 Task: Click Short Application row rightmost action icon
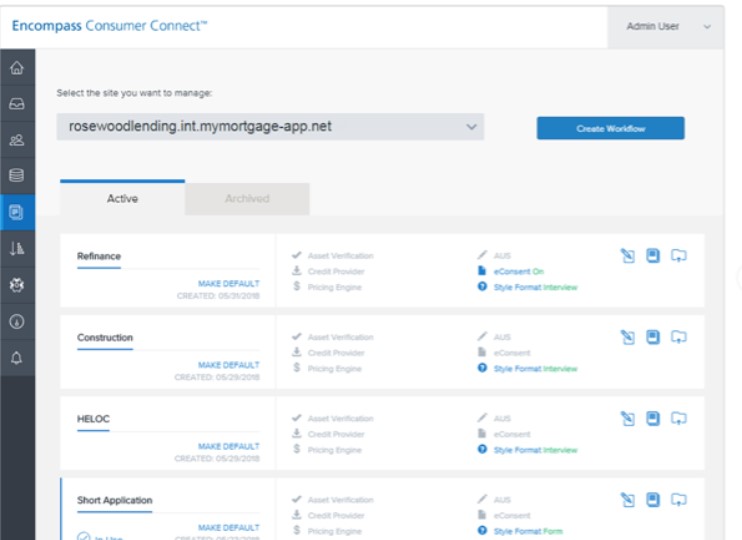pyautogui.click(x=679, y=500)
